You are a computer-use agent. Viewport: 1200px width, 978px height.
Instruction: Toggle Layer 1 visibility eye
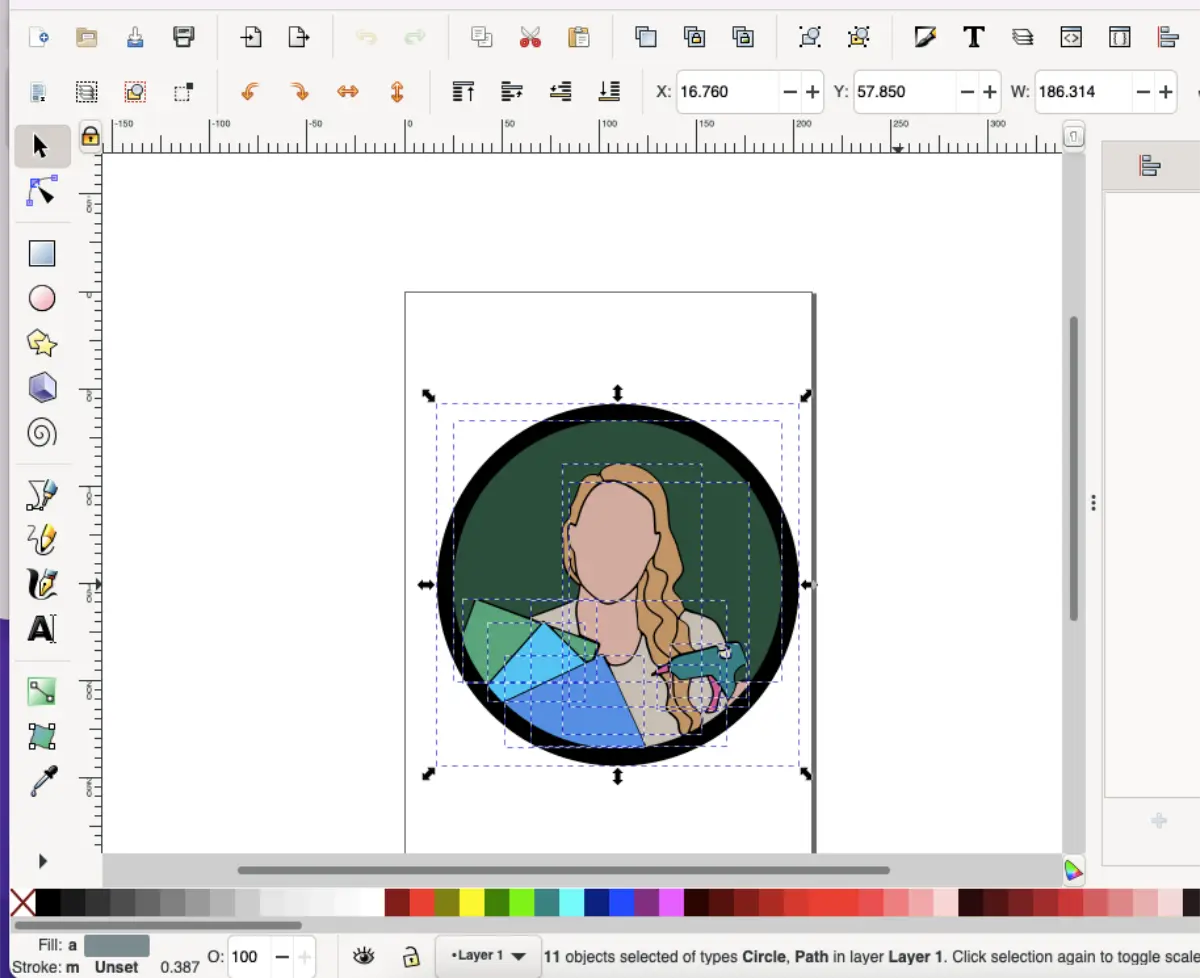[364, 957]
